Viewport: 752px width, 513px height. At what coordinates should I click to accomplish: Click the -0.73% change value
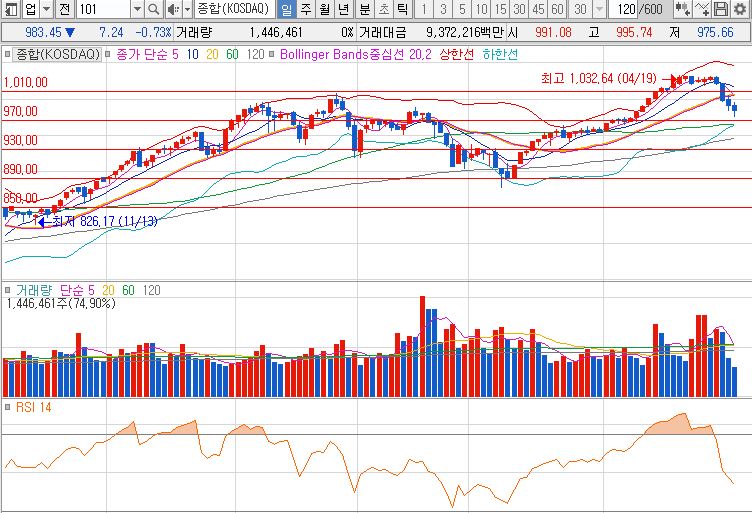tap(153, 32)
